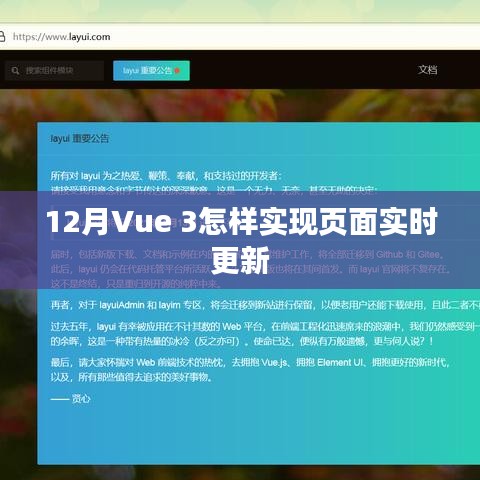Click the line 以及，所有那些值得去追求的美好事物
Viewport: 480px width, 480px height.
pos(131,377)
